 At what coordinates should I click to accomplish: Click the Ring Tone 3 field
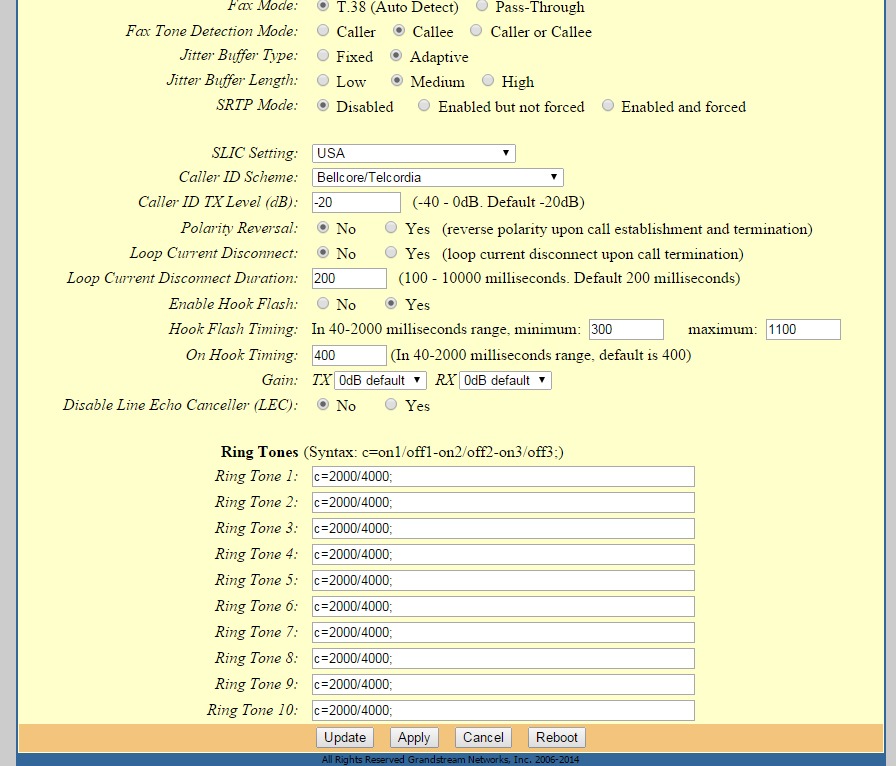pyautogui.click(x=503, y=528)
